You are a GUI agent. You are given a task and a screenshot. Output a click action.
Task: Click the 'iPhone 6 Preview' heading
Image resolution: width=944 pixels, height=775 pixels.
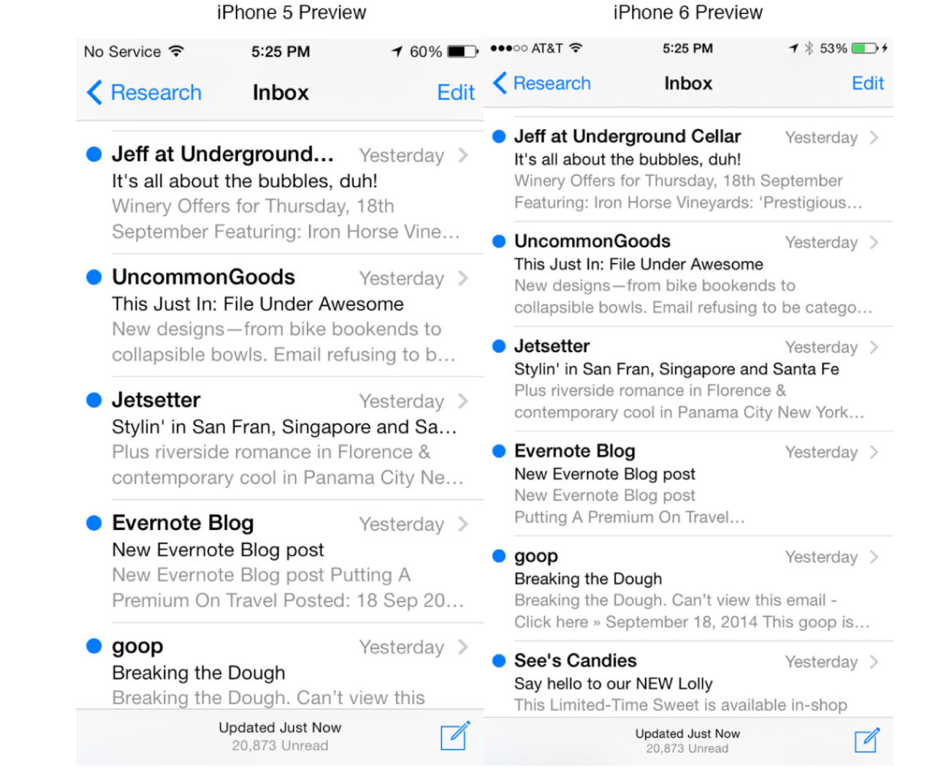tap(688, 13)
